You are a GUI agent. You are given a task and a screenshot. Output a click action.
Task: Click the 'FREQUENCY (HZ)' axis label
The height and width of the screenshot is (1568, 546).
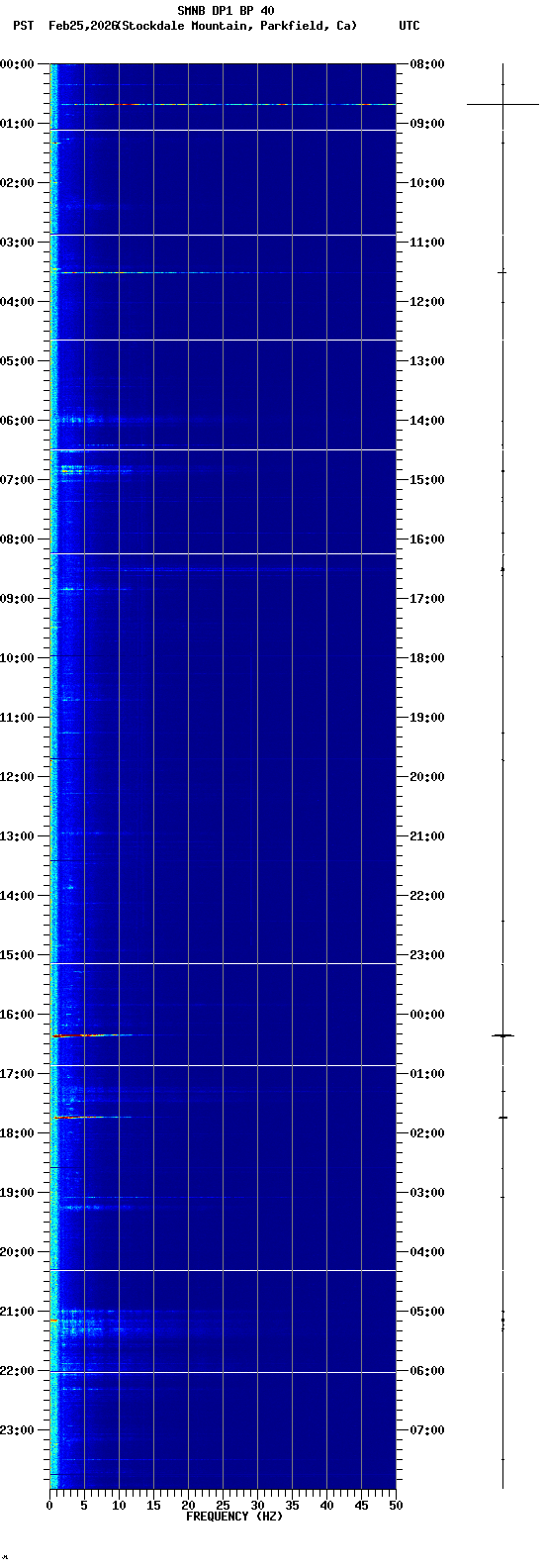(x=234, y=1517)
